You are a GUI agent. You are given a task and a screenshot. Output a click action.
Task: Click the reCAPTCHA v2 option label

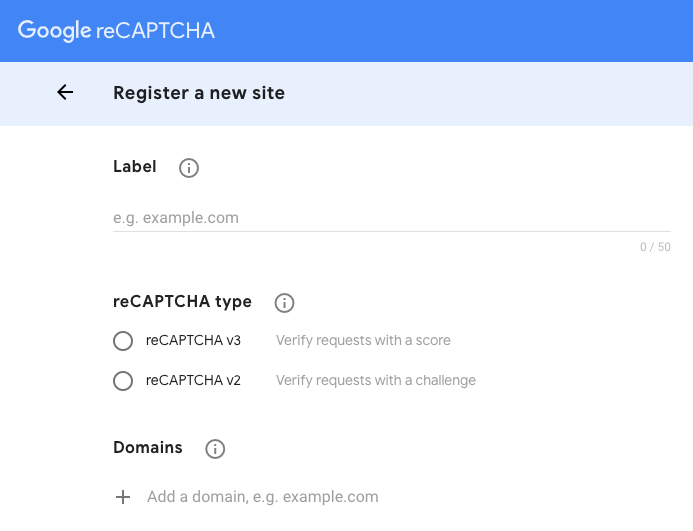193,380
